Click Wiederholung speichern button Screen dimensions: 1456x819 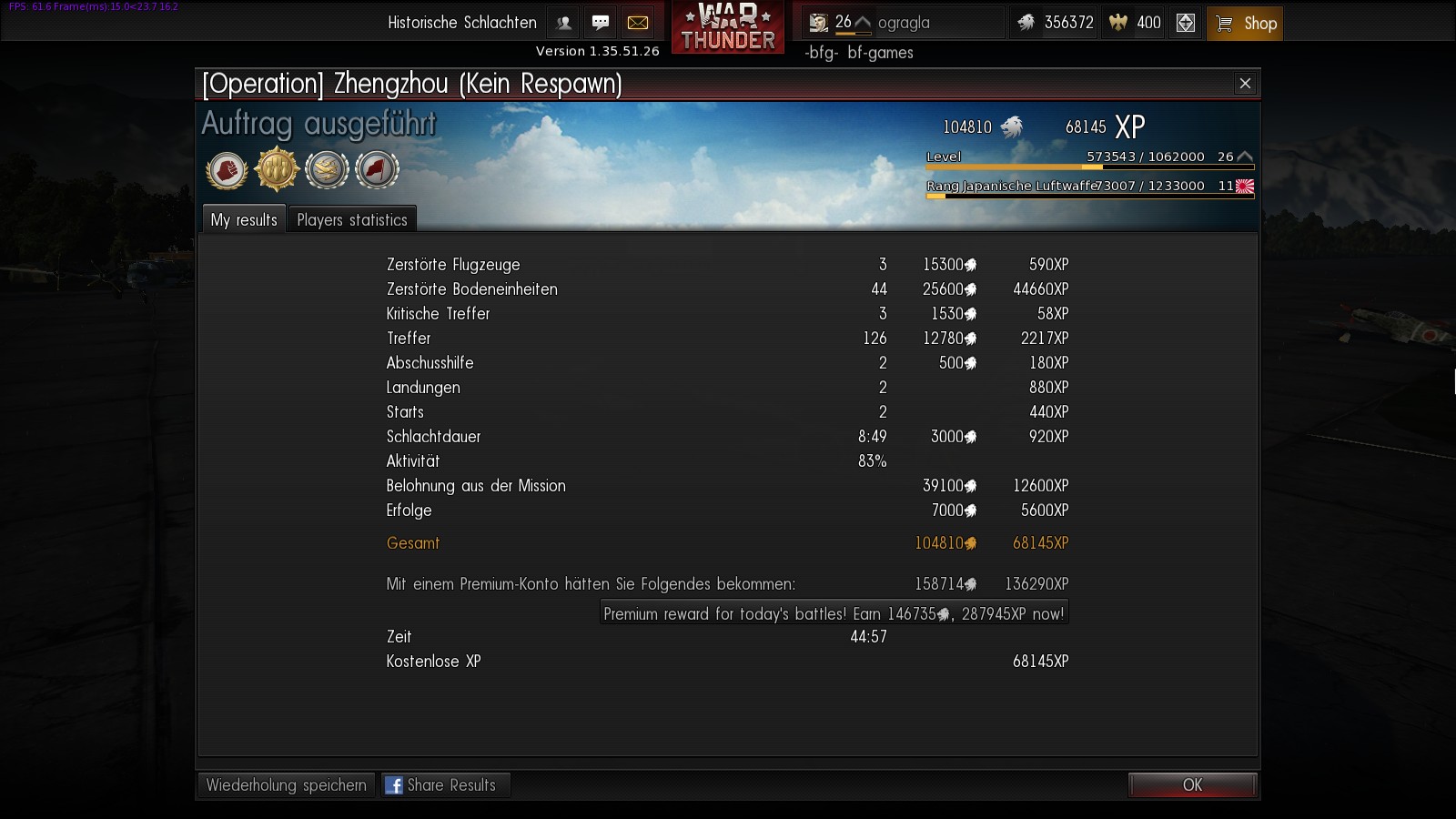pos(286,785)
